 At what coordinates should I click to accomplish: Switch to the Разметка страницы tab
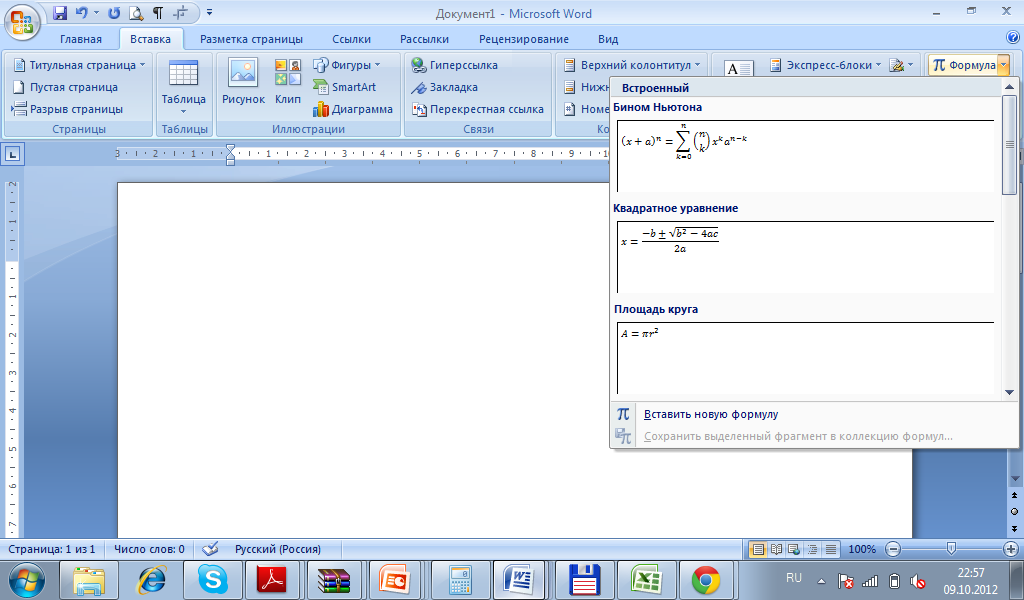point(251,39)
